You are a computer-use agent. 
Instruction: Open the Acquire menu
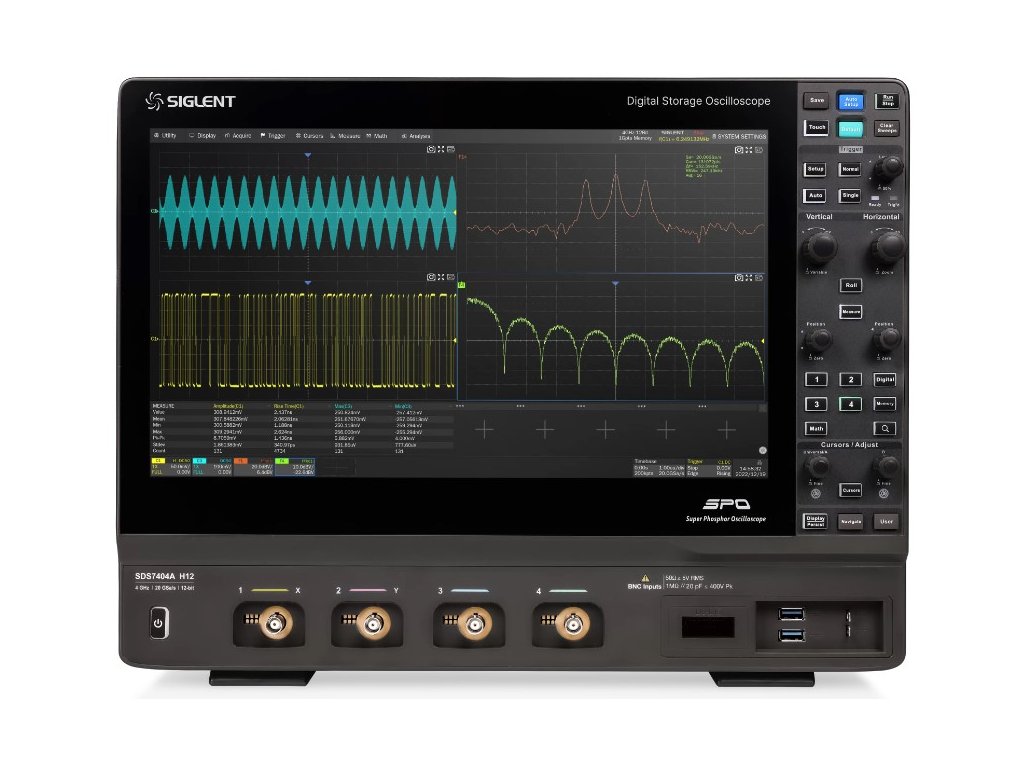[x=238, y=136]
